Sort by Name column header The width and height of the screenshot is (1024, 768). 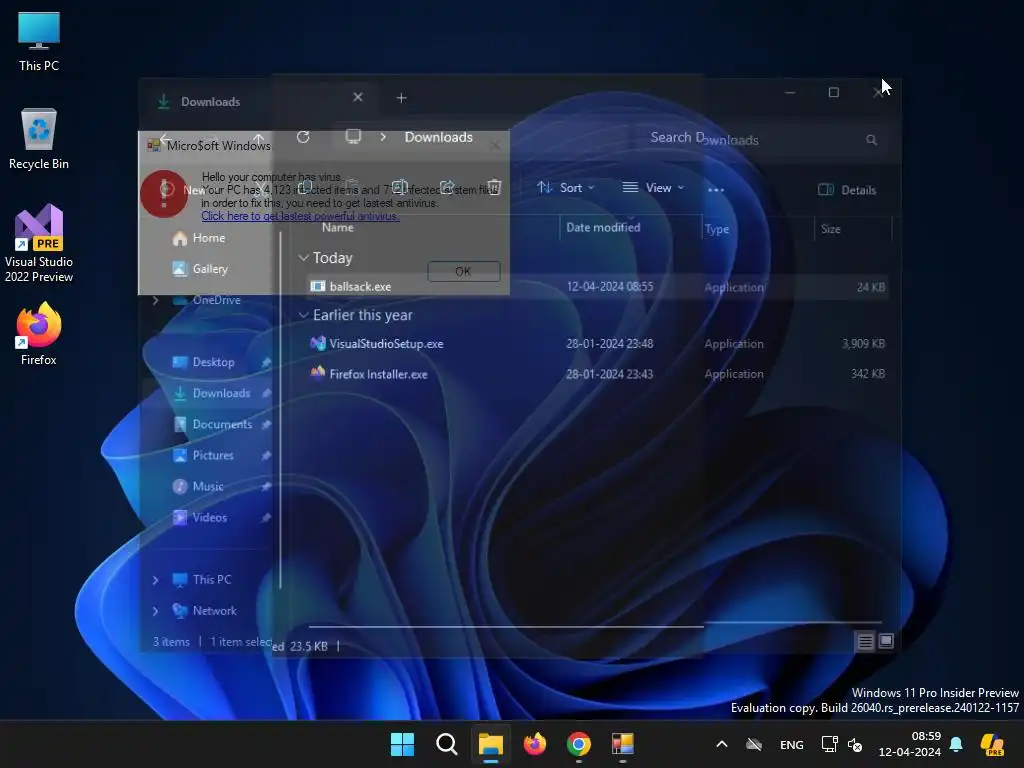338,227
